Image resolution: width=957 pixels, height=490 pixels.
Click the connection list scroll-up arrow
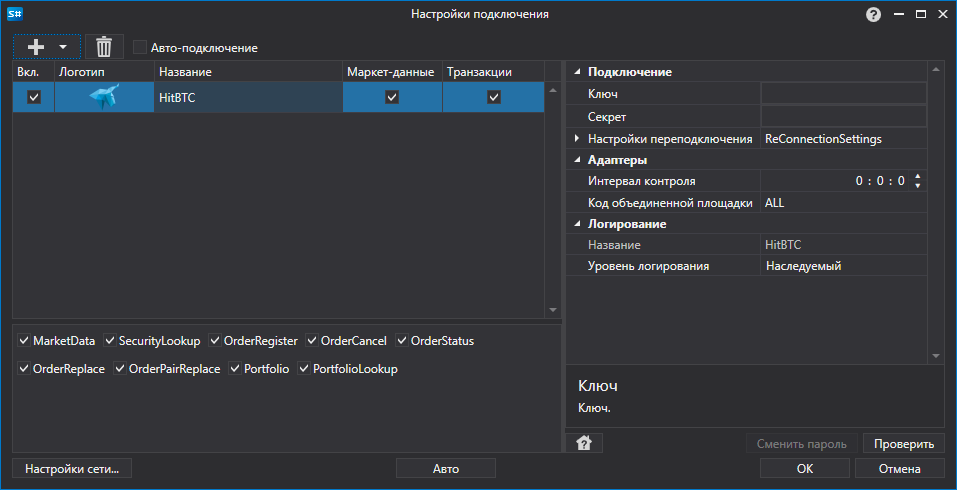(x=553, y=90)
